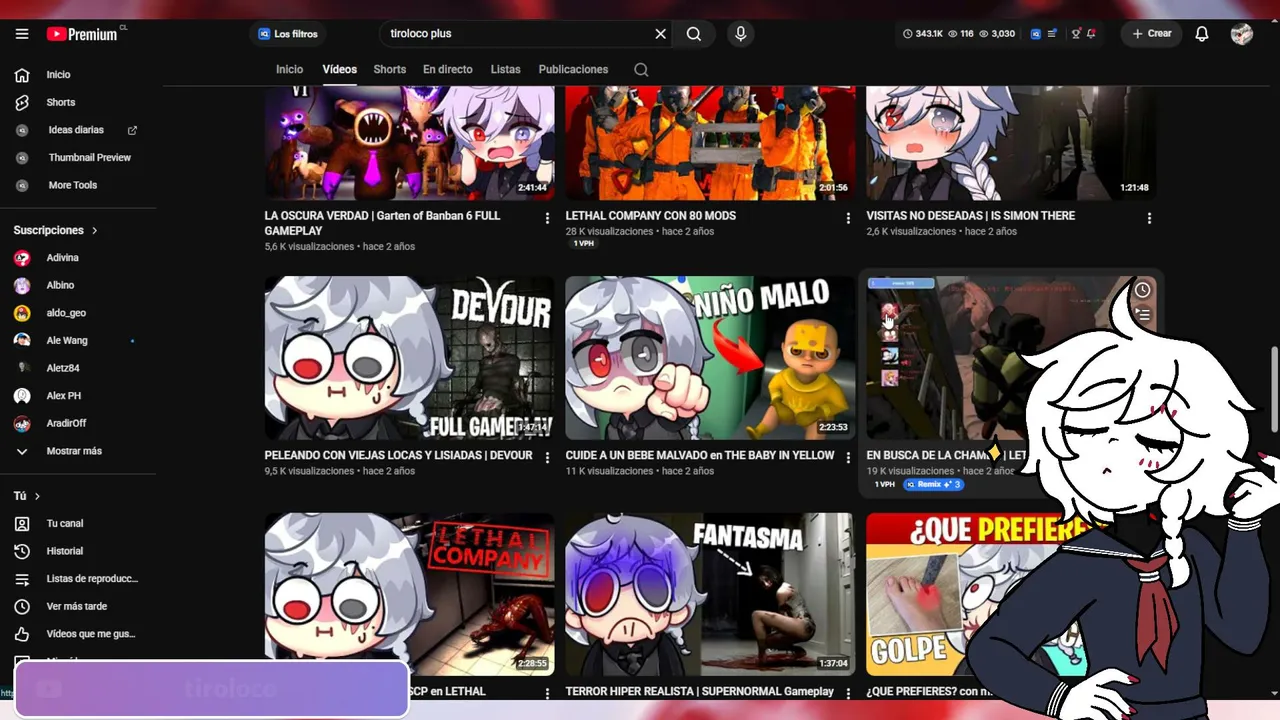Image resolution: width=1280 pixels, height=720 pixels.
Task: Search within the channel via magnifier icon
Action: tap(641, 70)
